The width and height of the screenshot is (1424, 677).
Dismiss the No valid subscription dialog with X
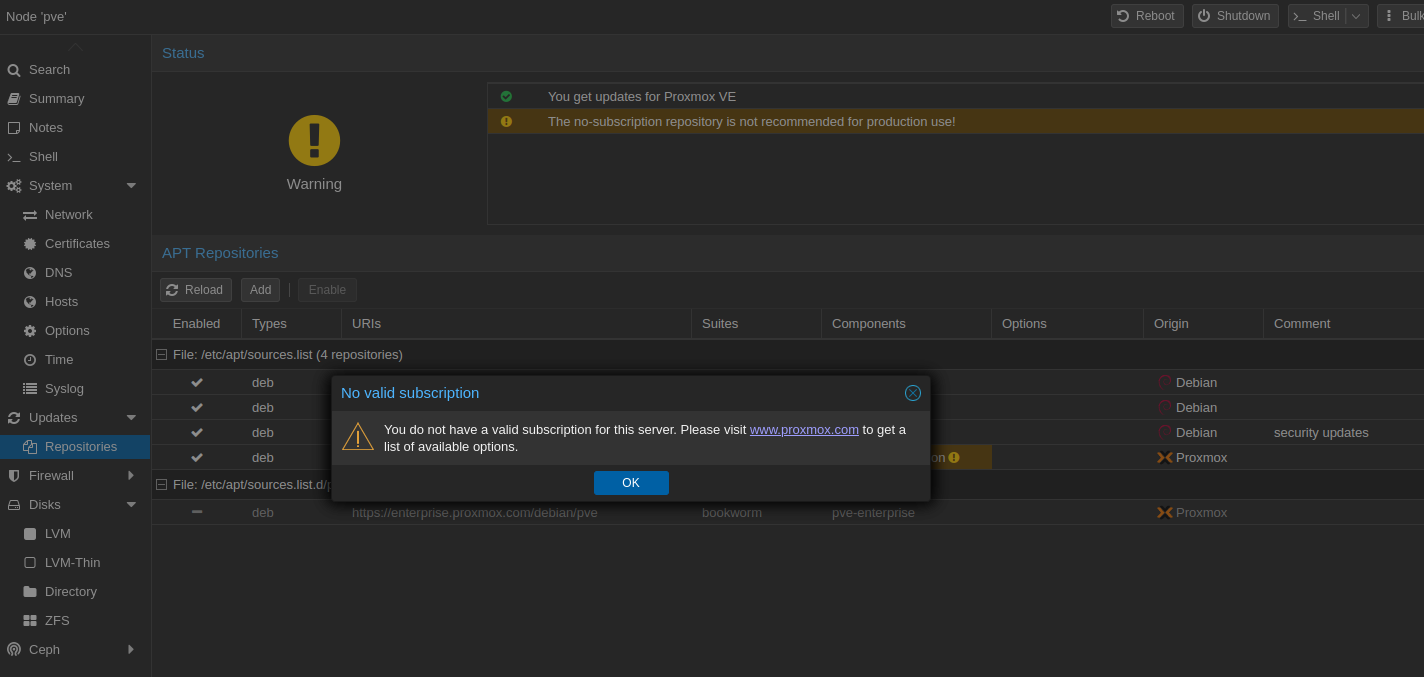pos(912,393)
